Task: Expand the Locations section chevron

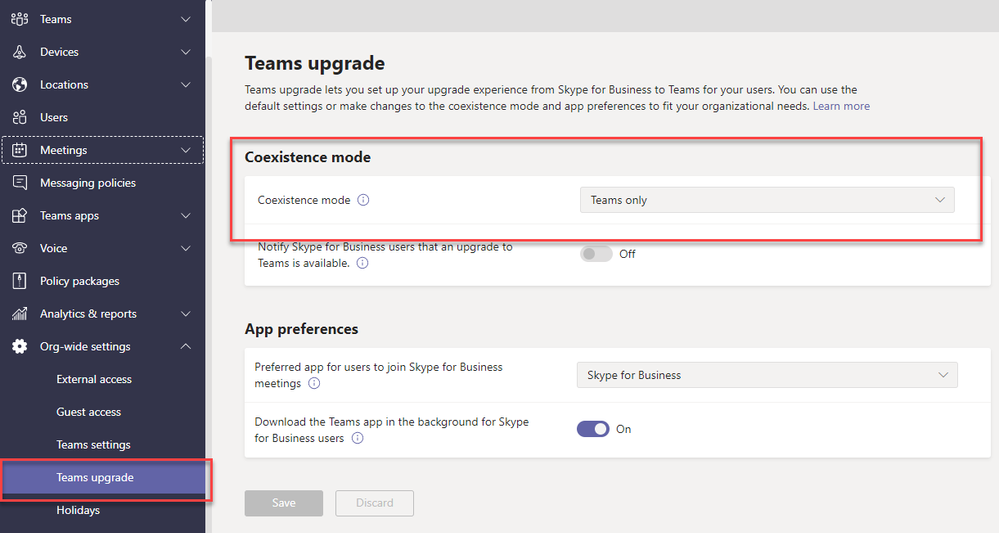Action: 185,85
